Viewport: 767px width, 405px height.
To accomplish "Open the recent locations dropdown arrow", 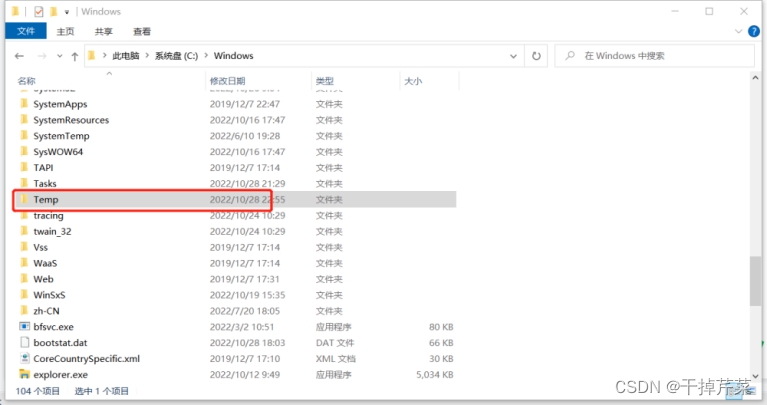I will tap(60, 56).
